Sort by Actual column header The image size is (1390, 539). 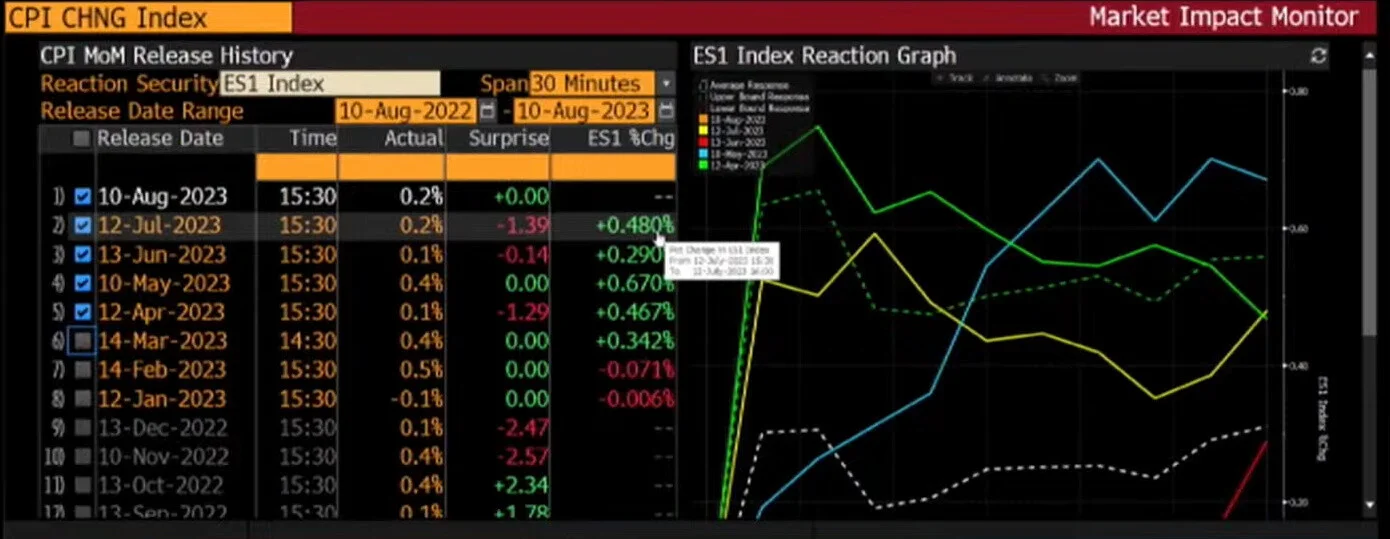(413, 139)
